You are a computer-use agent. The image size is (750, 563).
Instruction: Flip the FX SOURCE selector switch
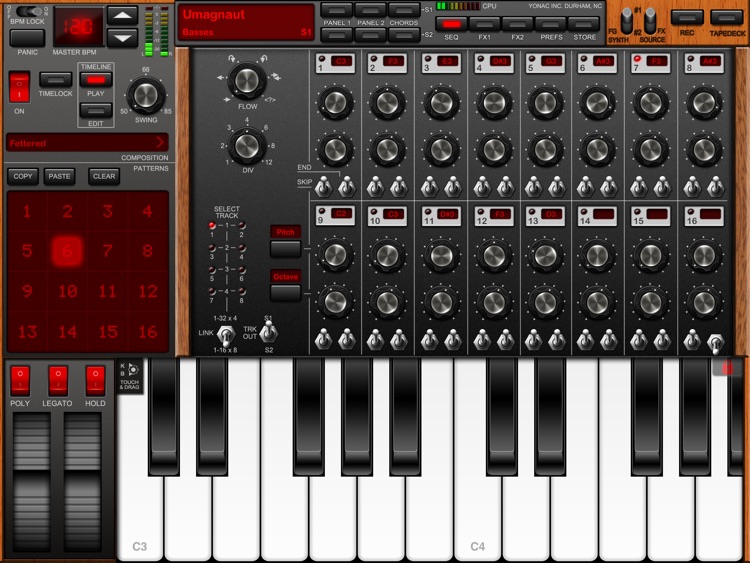pos(650,21)
